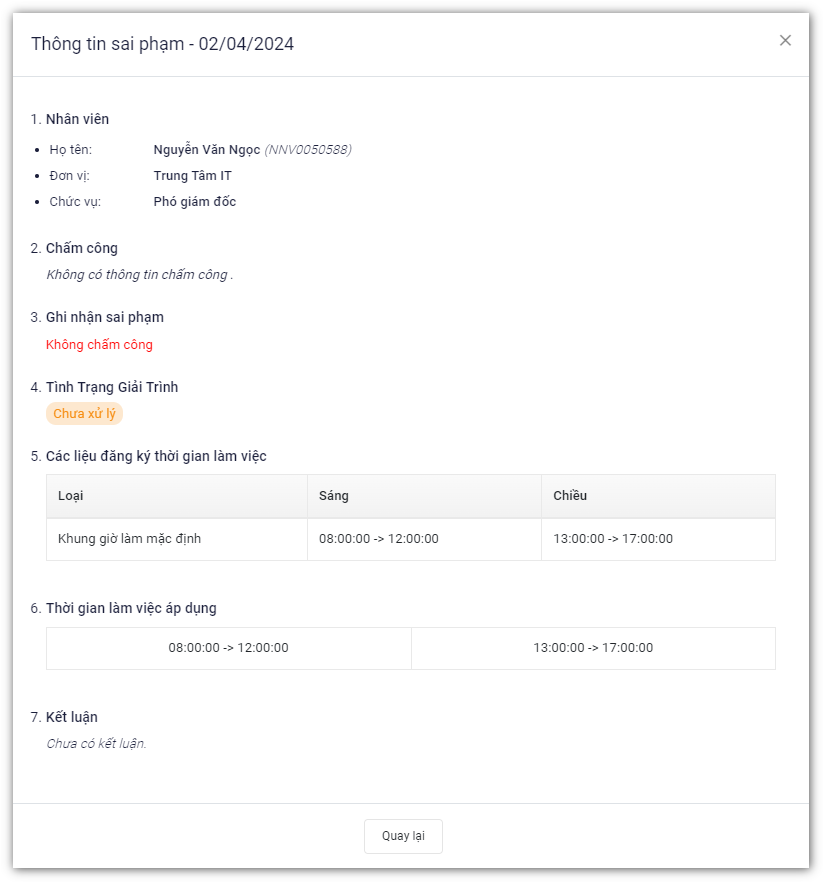This screenshot has height=882, width=823.
Task: Click the Chưa xử lý status badge
Action: pos(84,414)
